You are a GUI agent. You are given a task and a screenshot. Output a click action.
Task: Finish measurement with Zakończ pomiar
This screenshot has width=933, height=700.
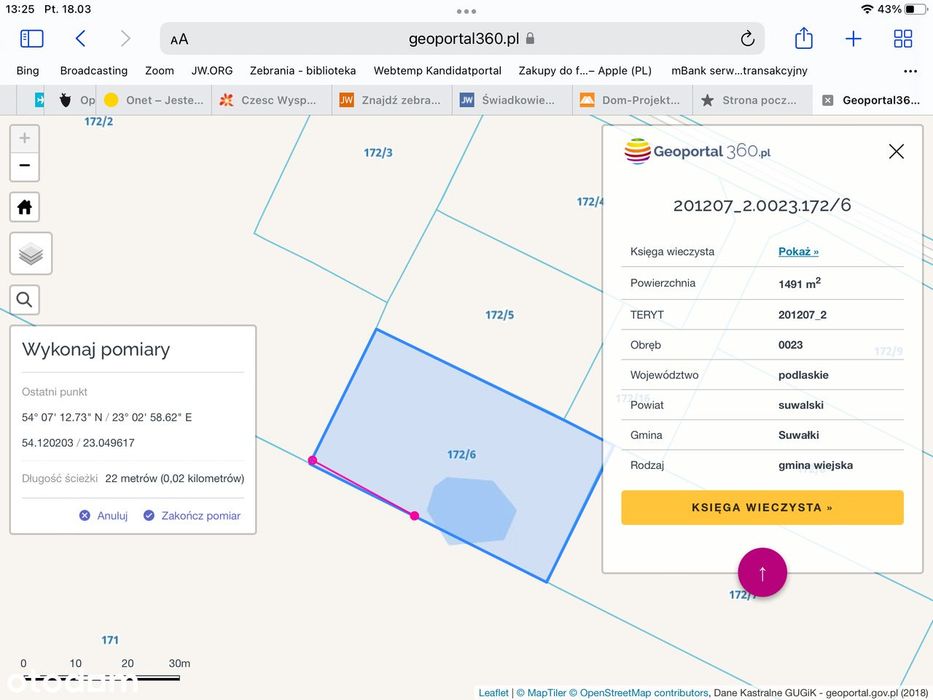pos(192,515)
